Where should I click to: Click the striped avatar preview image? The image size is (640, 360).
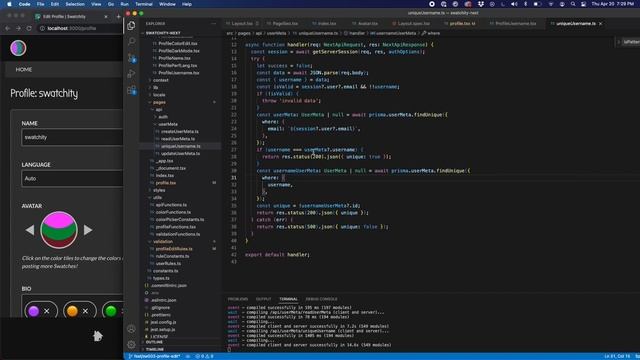coord(59,230)
